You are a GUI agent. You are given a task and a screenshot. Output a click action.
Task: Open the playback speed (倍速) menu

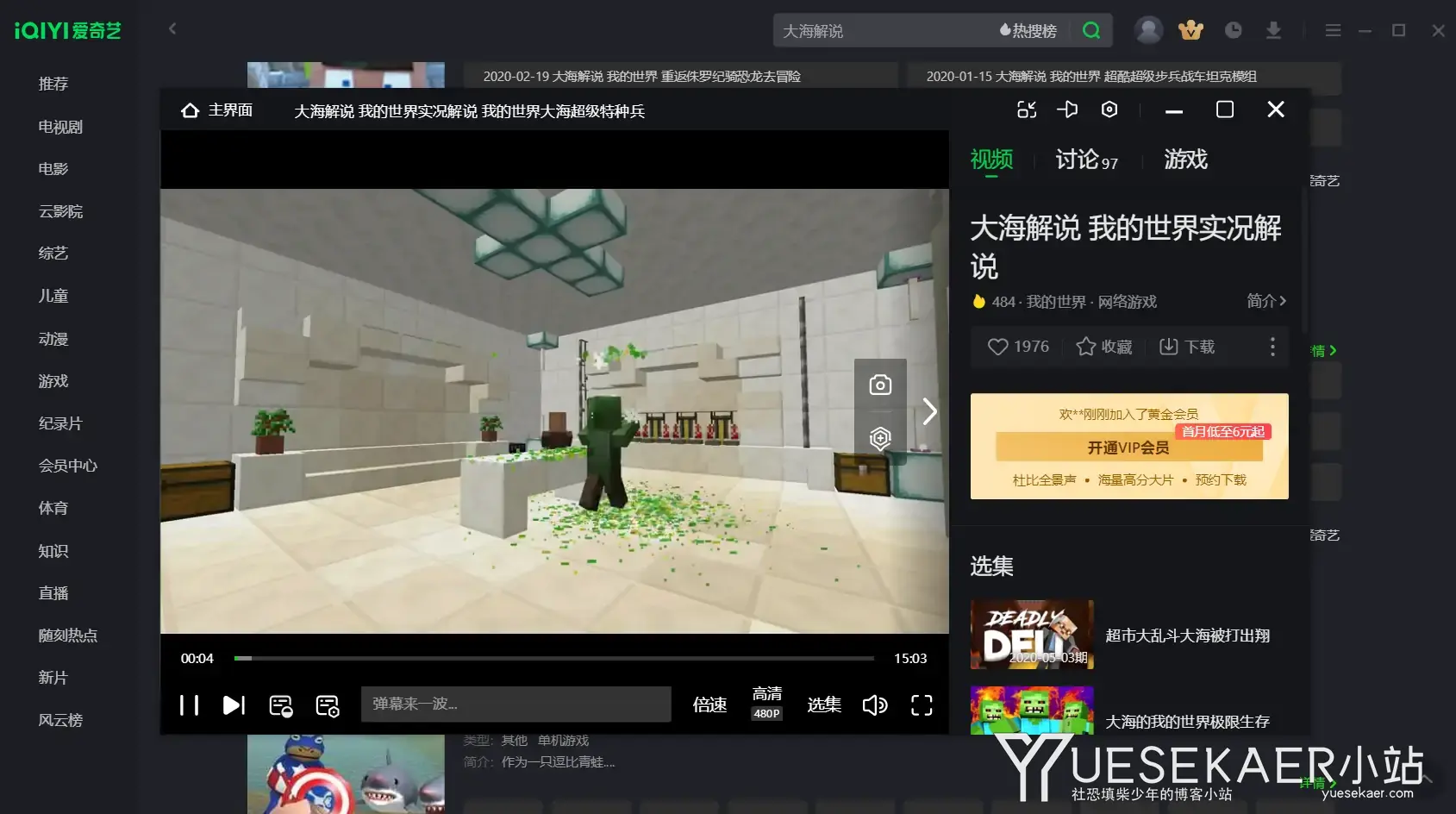(710, 704)
